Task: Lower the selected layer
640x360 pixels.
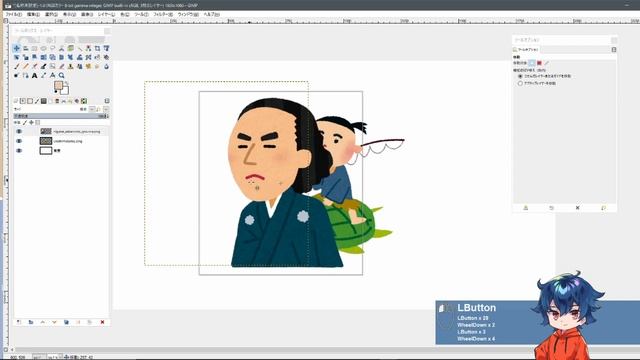Action: click(x=54, y=322)
